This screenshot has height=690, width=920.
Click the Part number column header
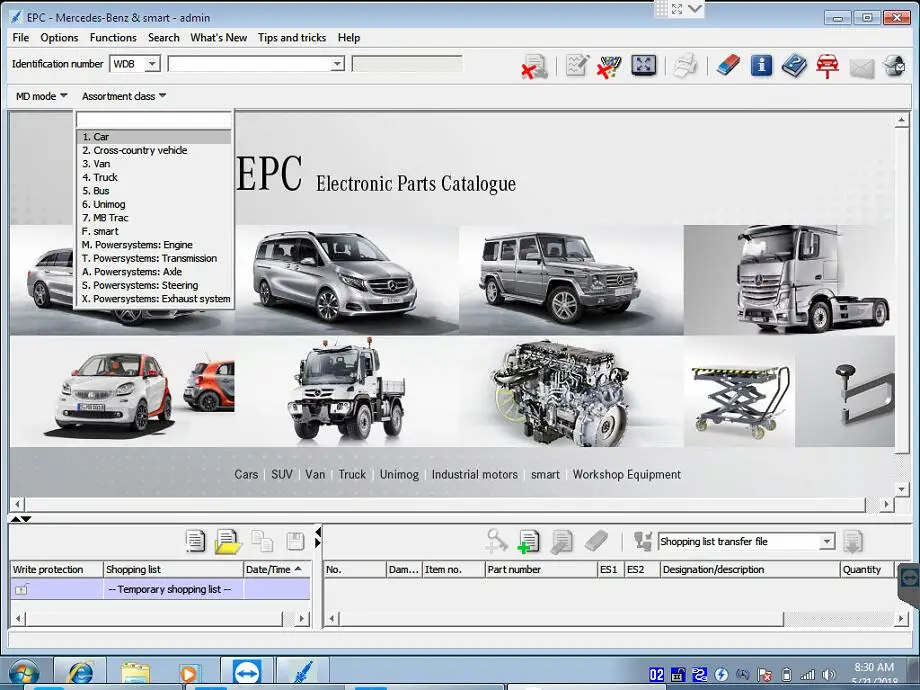[540, 569]
